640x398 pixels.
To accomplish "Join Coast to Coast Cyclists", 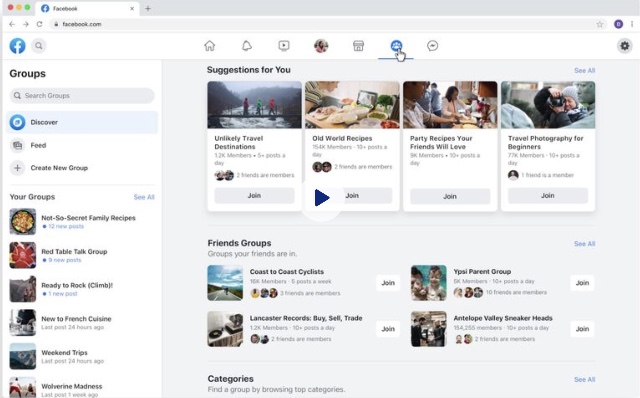I will [388, 283].
